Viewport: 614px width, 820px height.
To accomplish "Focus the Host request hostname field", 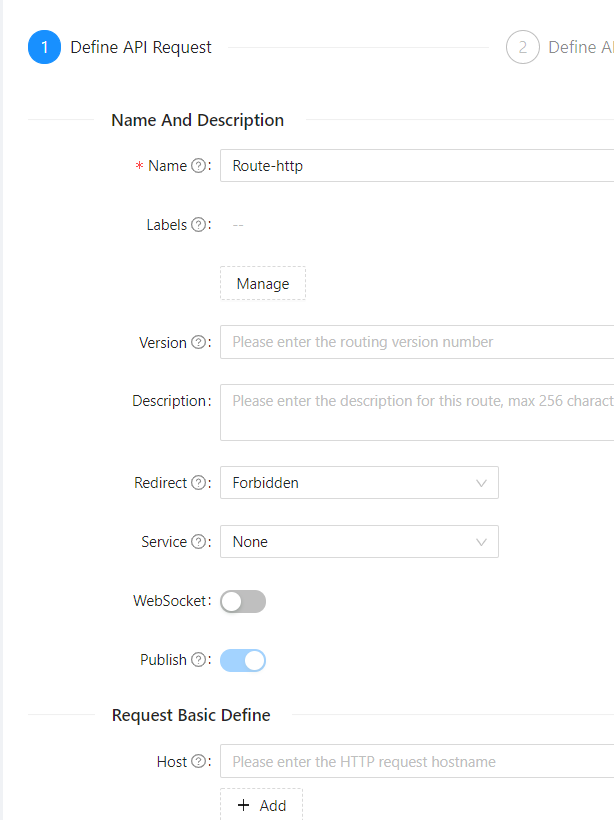I will point(417,761).
